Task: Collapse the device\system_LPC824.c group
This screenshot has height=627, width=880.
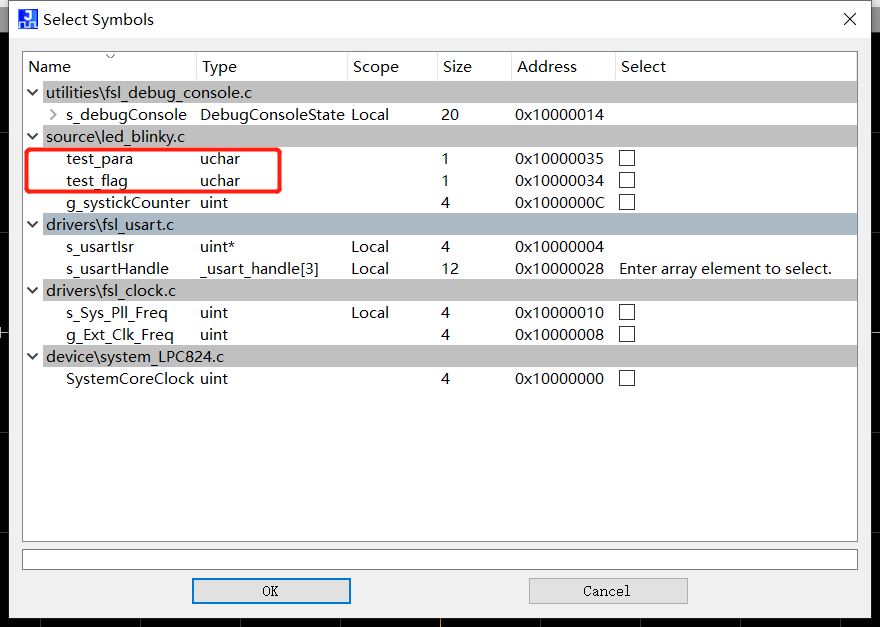Action: click(33, 357)
